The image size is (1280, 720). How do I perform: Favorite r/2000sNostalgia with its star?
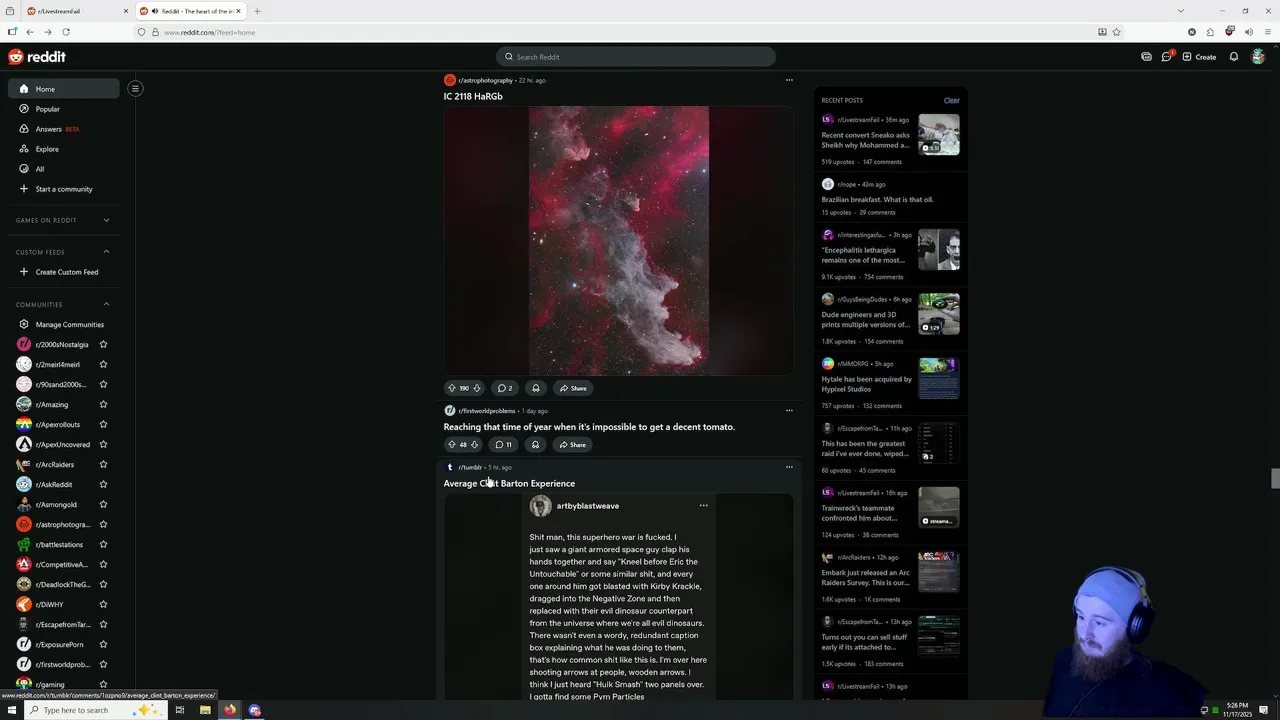tap(103, 345)
